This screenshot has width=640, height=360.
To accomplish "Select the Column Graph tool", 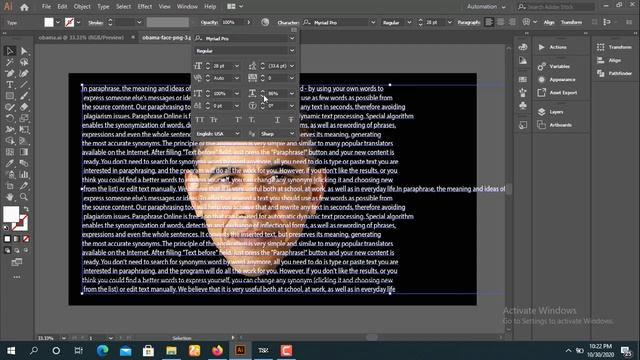I will point(24,175).
